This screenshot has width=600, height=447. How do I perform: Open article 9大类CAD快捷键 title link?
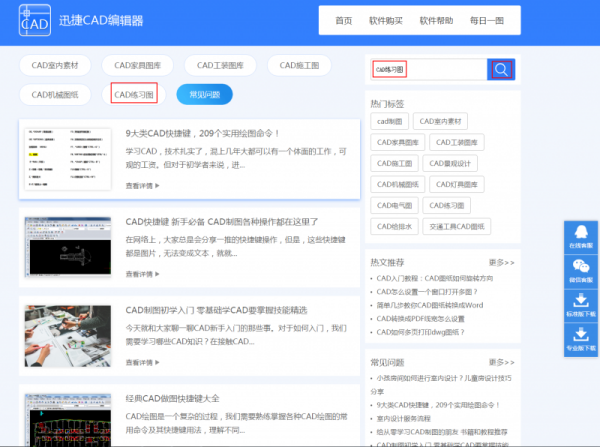(x=203, y=133)
